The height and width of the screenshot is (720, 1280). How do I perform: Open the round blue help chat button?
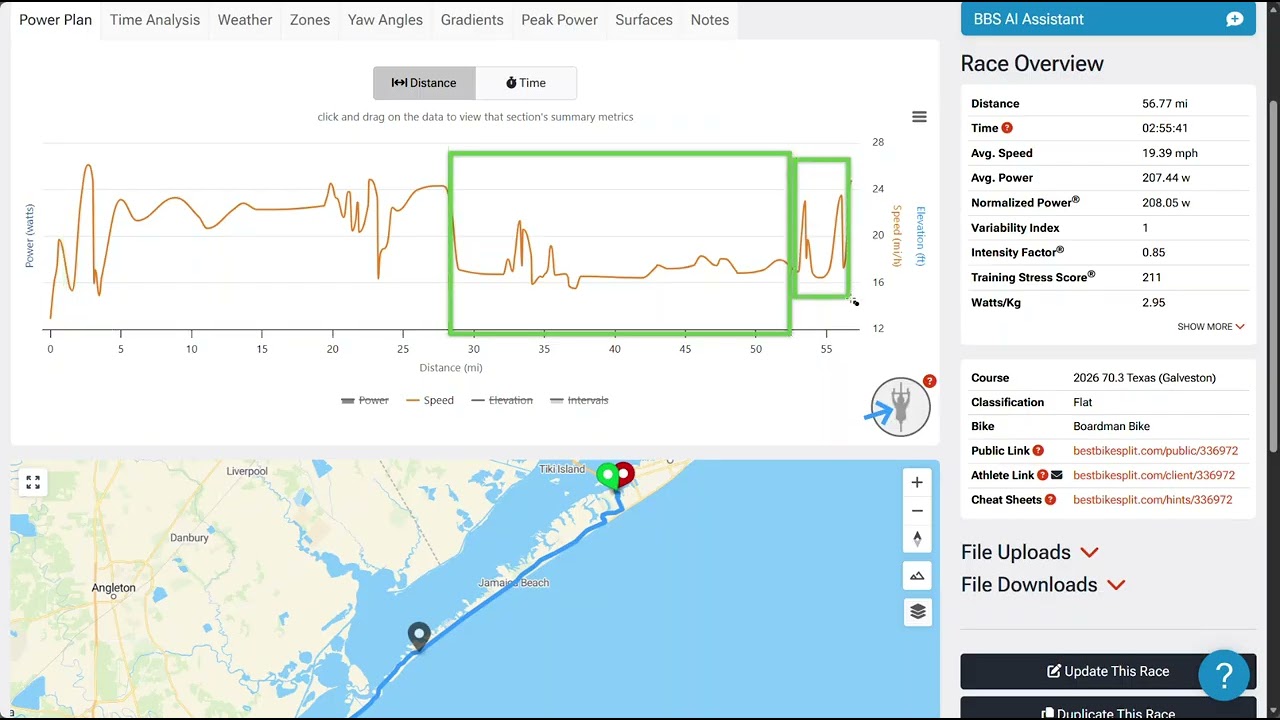(x=1223, y=675)
